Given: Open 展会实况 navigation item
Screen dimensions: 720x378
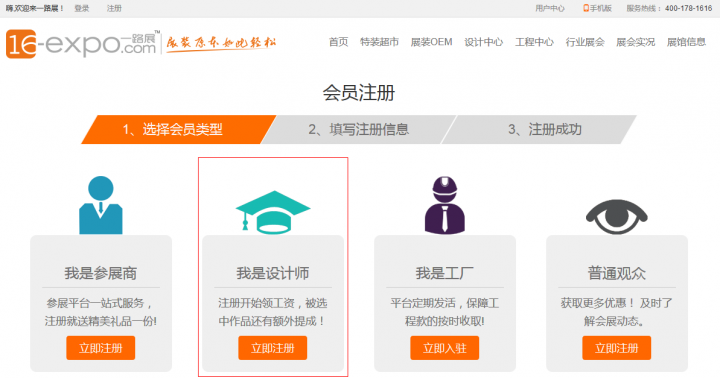Looking at the screenshot, I should click(636, 42).
